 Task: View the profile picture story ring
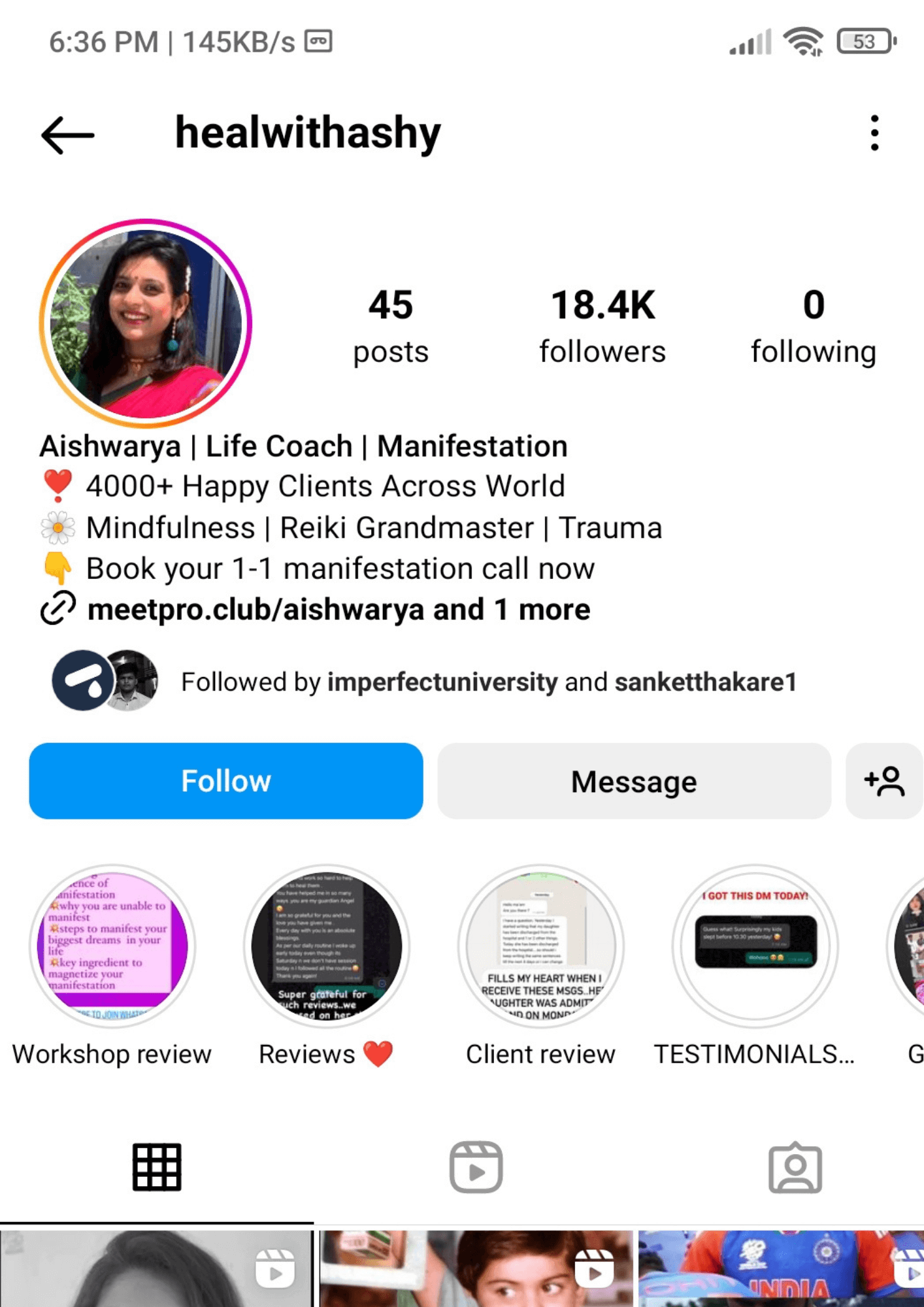146,323
